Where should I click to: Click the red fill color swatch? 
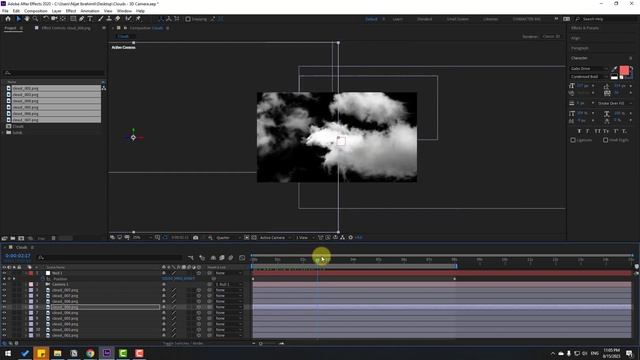point(624,71)
